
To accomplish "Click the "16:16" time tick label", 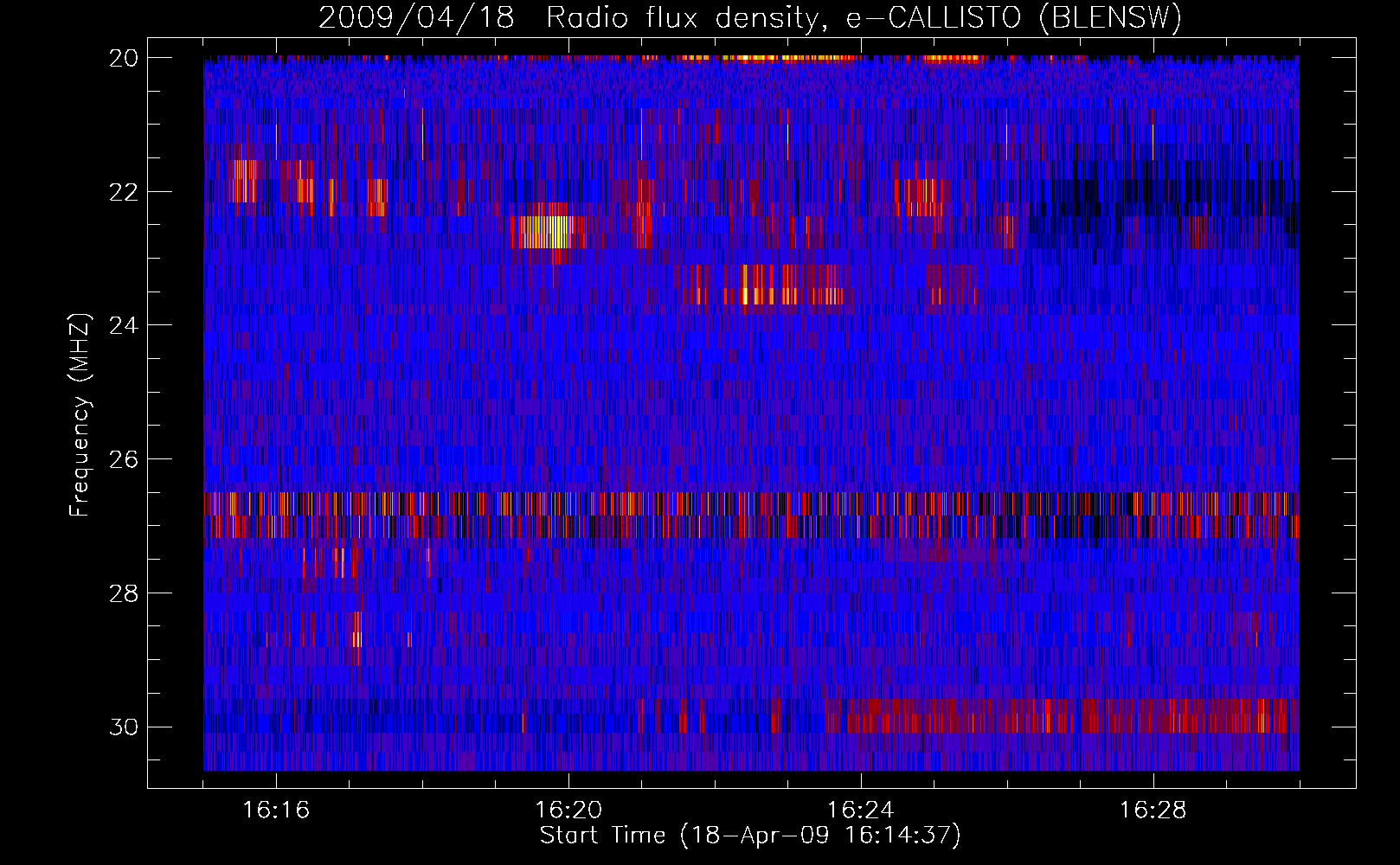I will click(276, 810).
